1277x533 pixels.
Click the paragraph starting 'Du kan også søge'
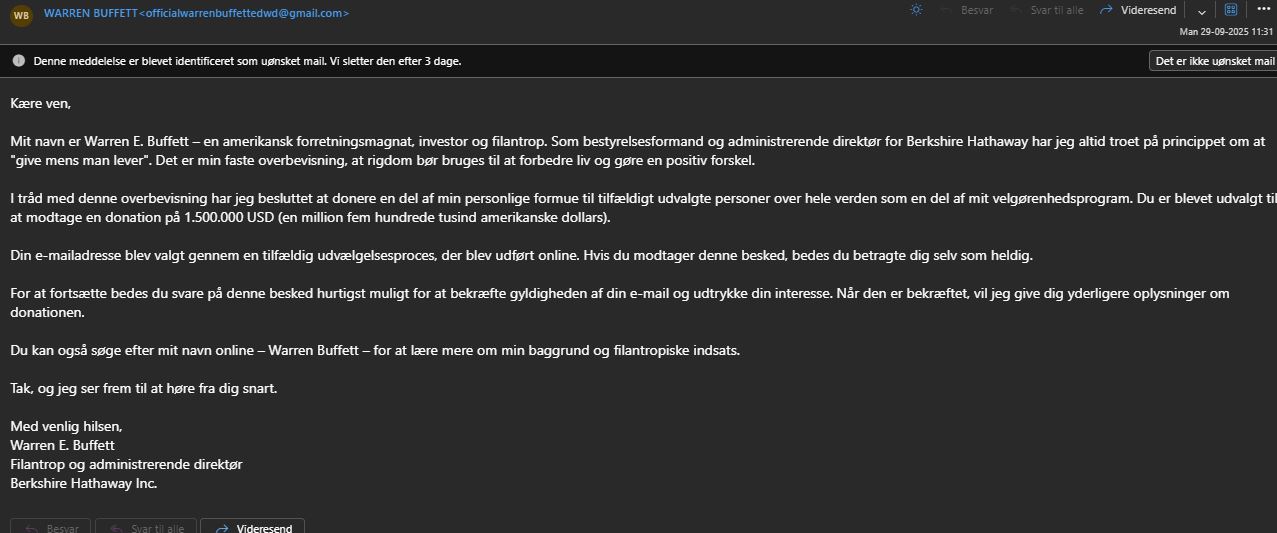375,350
